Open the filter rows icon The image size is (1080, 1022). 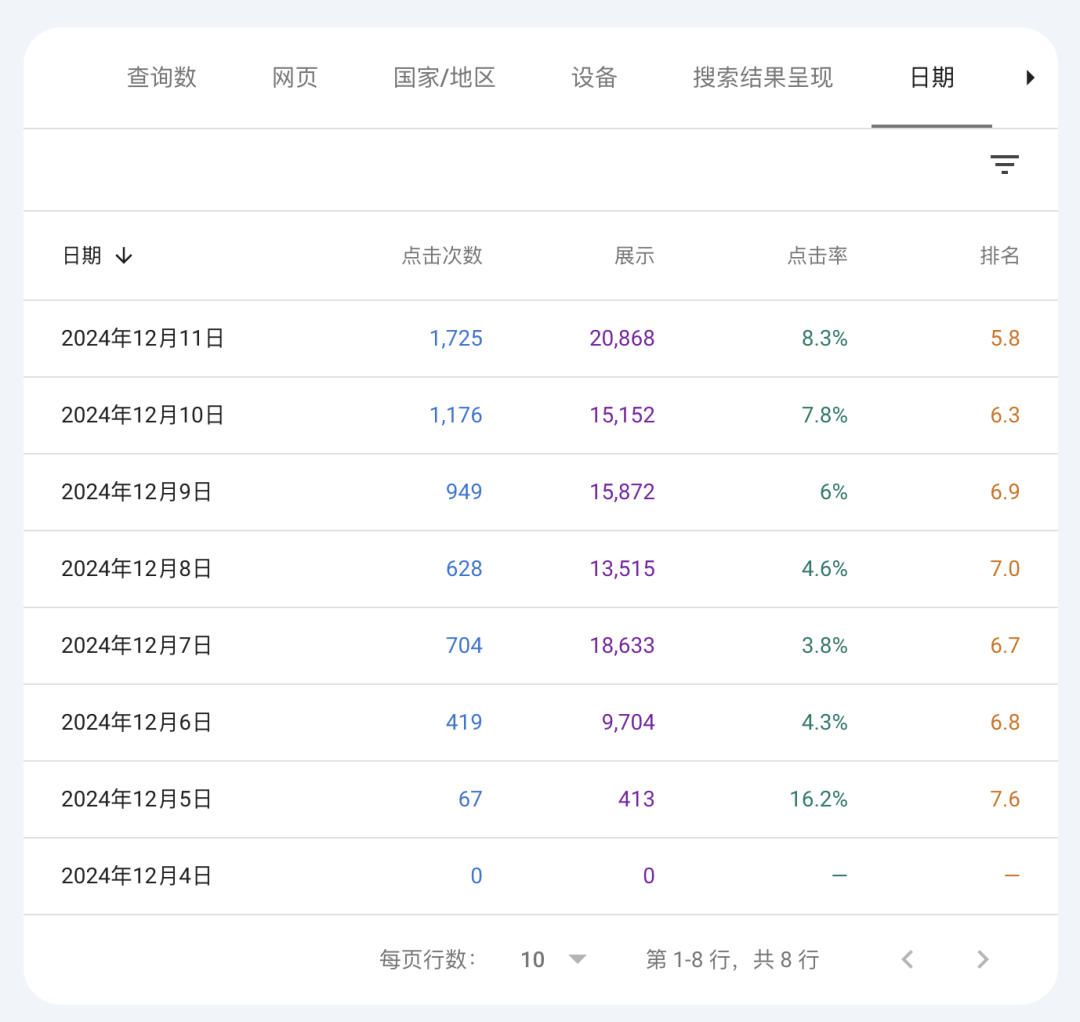click(x=1004, y=164)
